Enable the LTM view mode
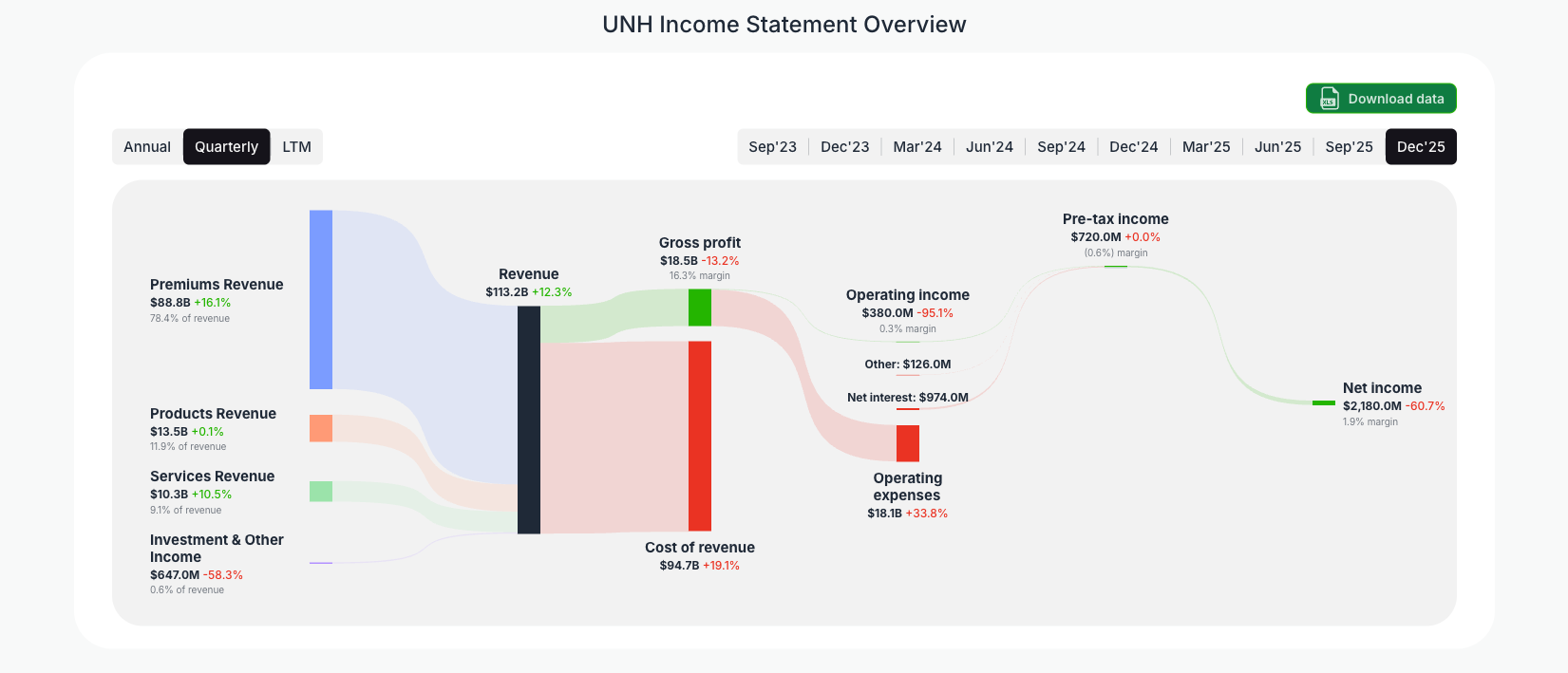 coord(296,146)
